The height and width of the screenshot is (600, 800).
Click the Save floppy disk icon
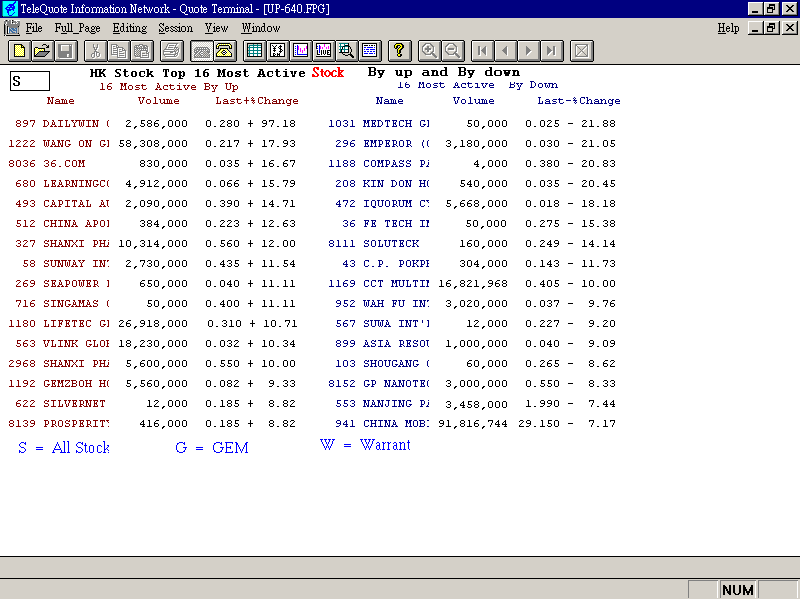(x=66, y=51)
